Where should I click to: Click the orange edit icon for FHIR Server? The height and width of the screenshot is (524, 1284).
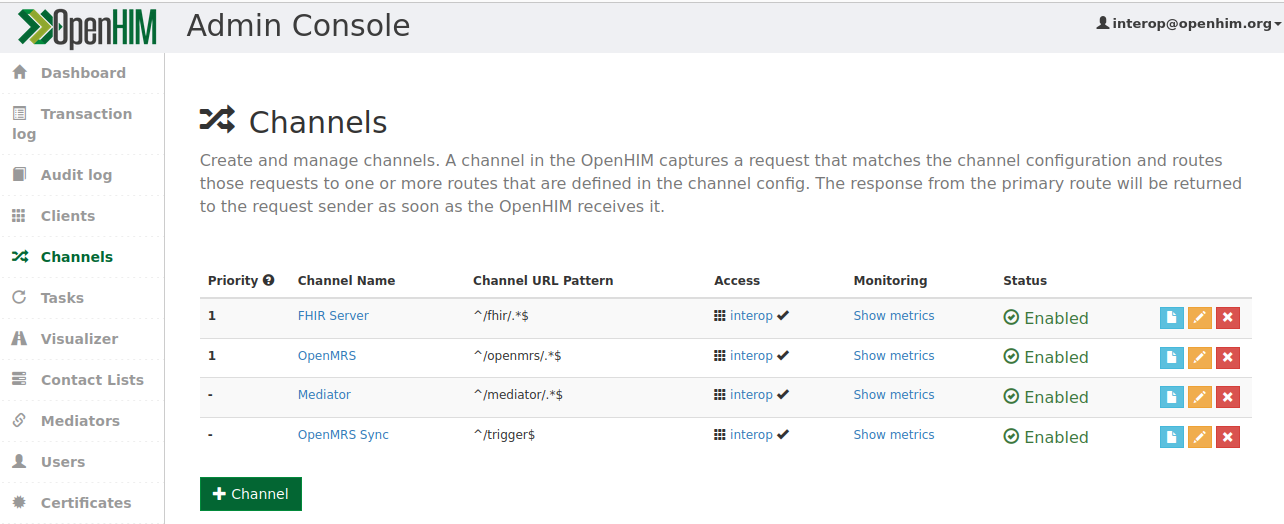point(1199,318)
